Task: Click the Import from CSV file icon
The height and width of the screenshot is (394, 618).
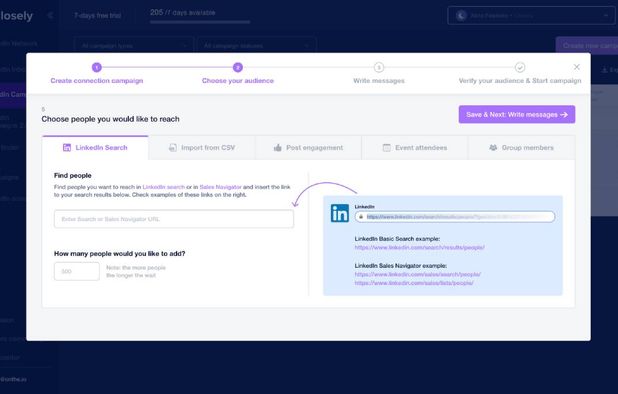Action: click(173, 148)
